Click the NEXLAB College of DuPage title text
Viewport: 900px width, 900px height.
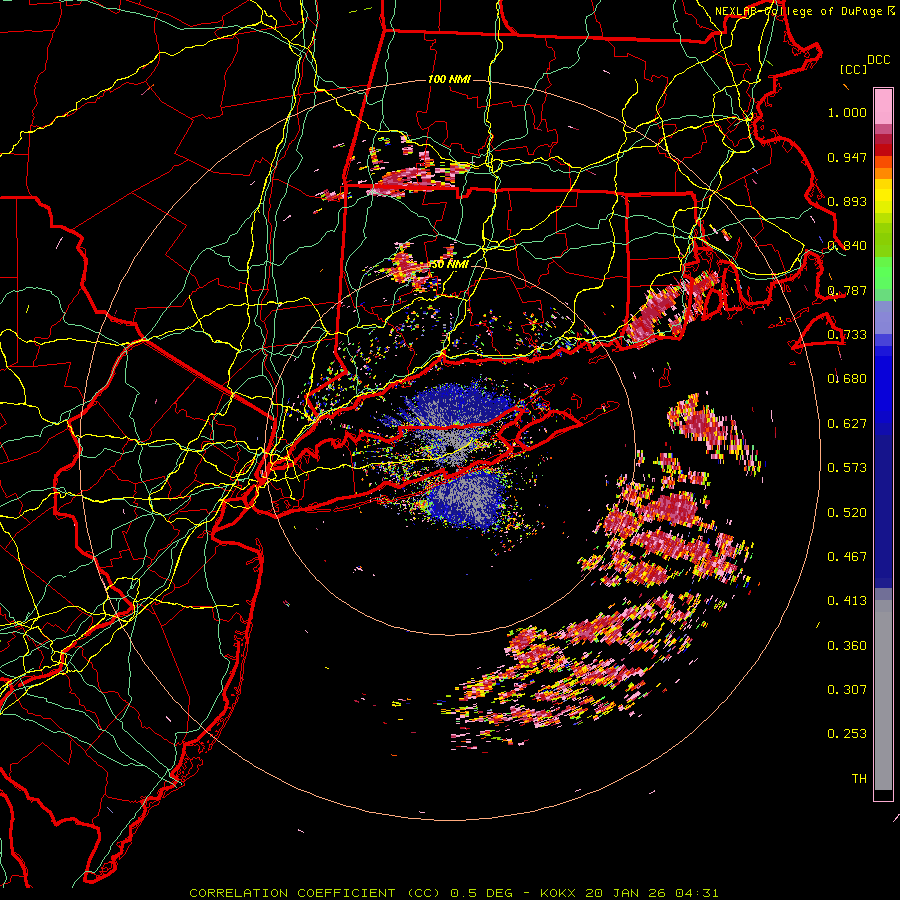click(x=804, y=11)
